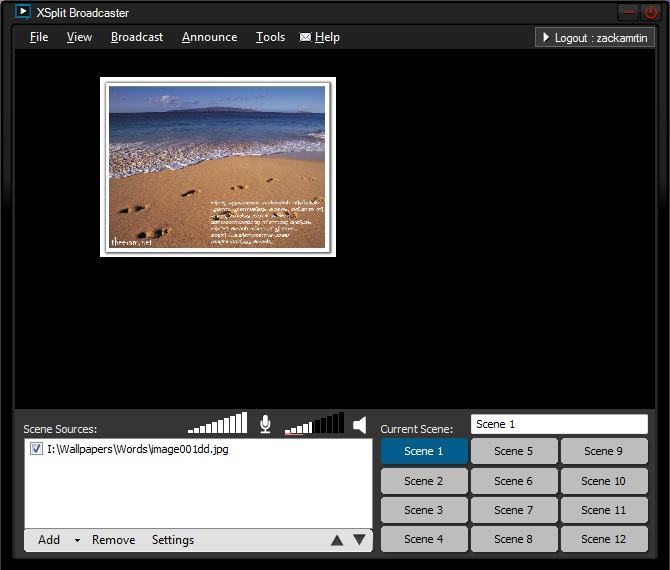
Task: Mute the microphone icon
Action: (265, 424)
